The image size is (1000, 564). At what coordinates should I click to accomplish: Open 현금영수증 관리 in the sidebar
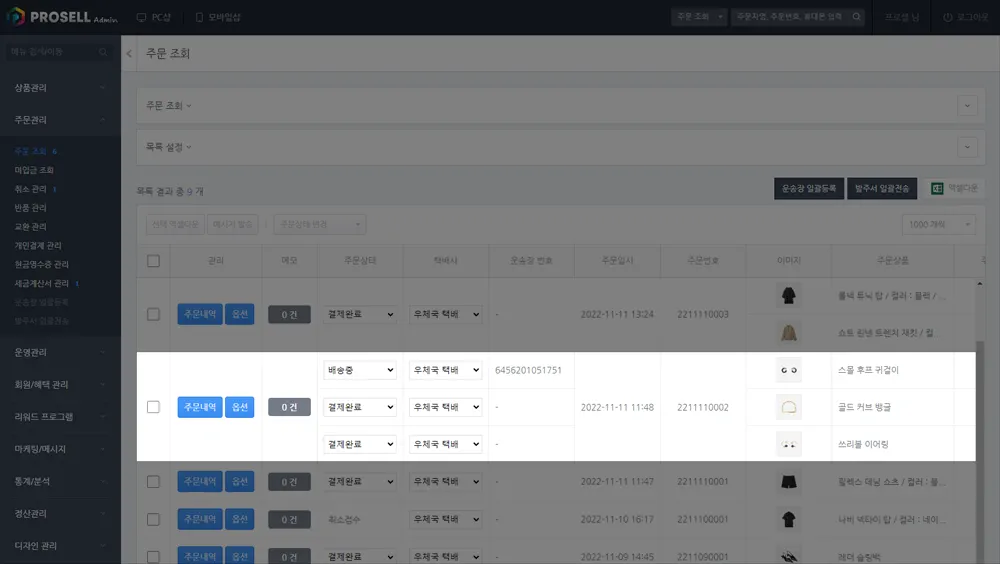click(x=41, y=264)
